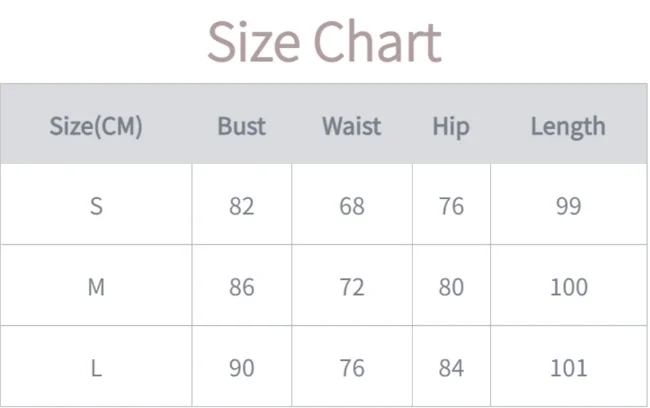650x408 pixels.
Task: Select the S size row label
Action: click(96, 206)
